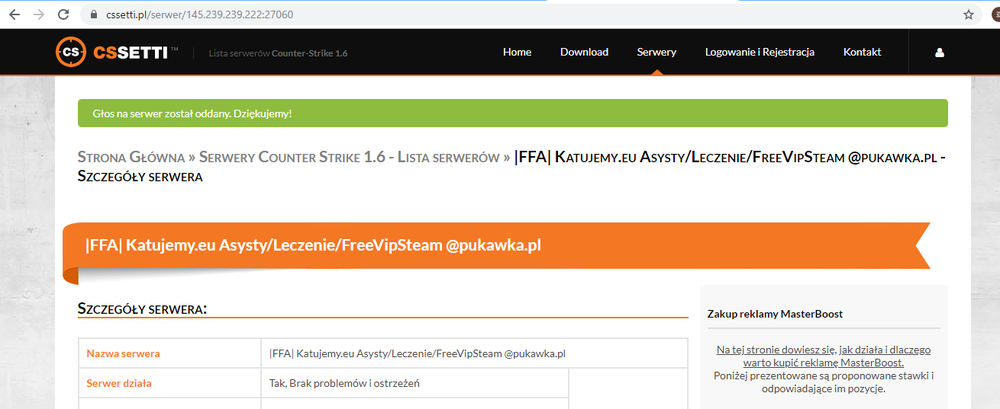This screenshot has height=409, width=1000.
Task: Click the green vote confirmation message 'Głos na serwer został oddany'
Action: point(512,113)
